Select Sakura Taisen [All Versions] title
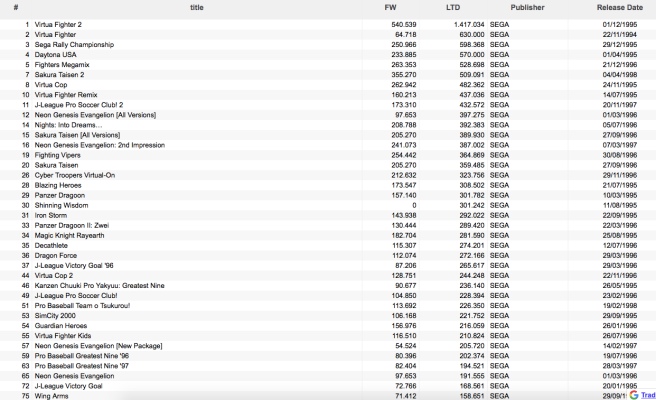 pos(77,135)
